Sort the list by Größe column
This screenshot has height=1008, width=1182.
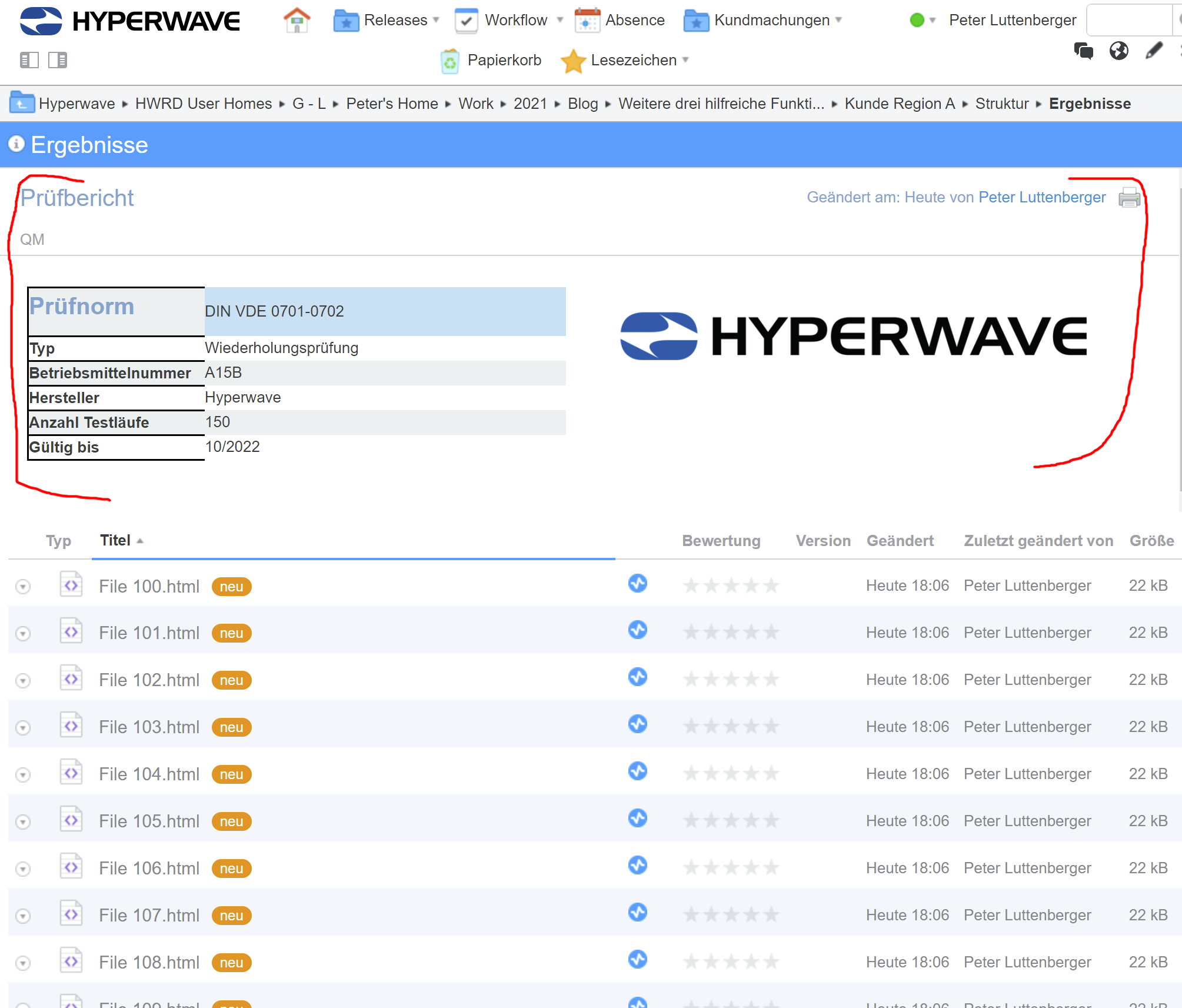pos(1152,541)
